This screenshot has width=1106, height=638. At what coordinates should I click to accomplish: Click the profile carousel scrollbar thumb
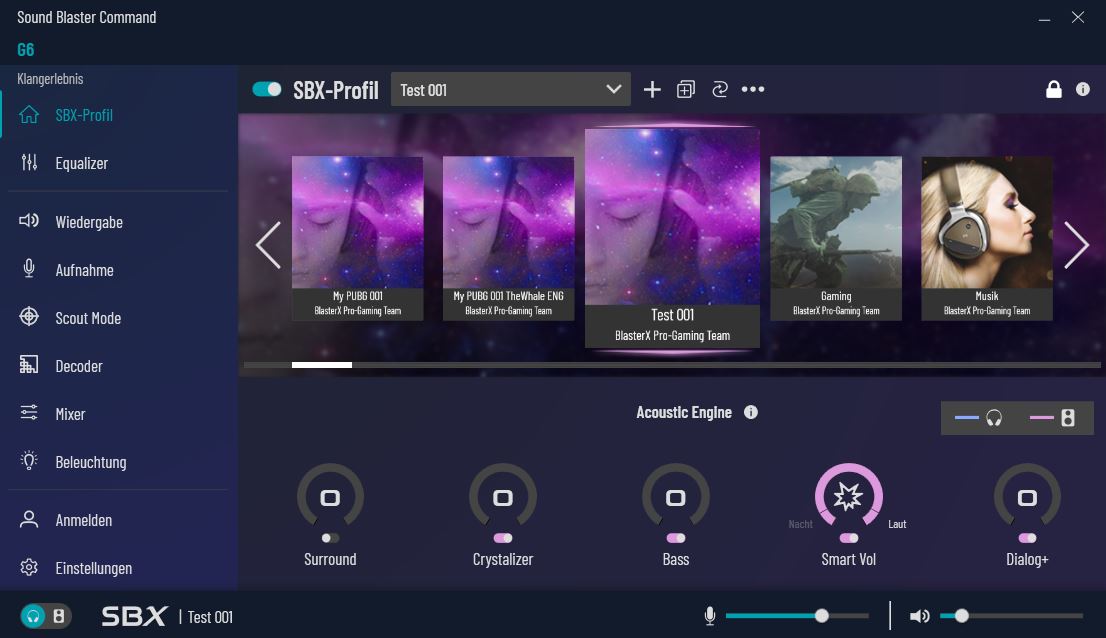click(x=322, y=365)
